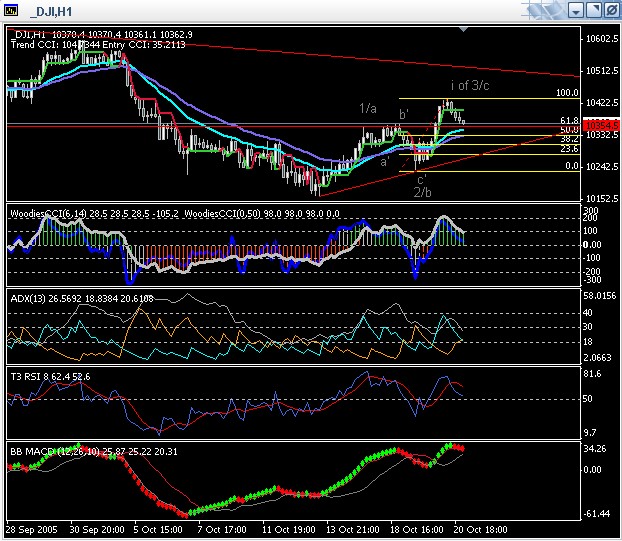
Task: Click the 'i of 3/c' wave label
Action: click(470, 85)
